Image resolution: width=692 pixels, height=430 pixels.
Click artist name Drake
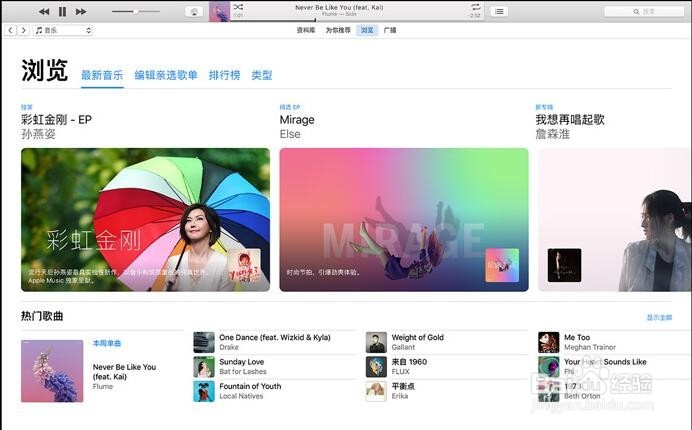(229, 347)
